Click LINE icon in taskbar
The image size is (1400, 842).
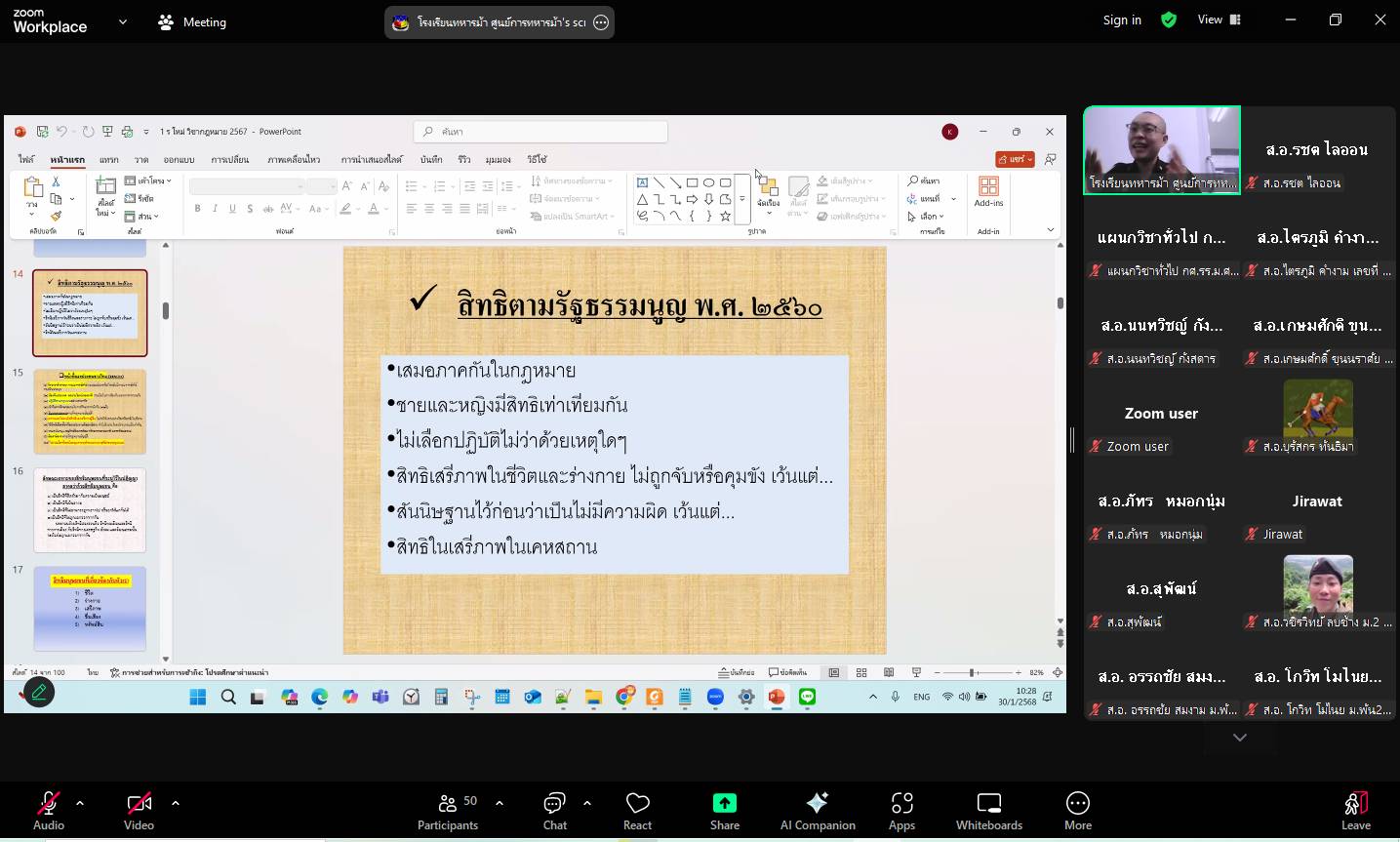[807, 697]
